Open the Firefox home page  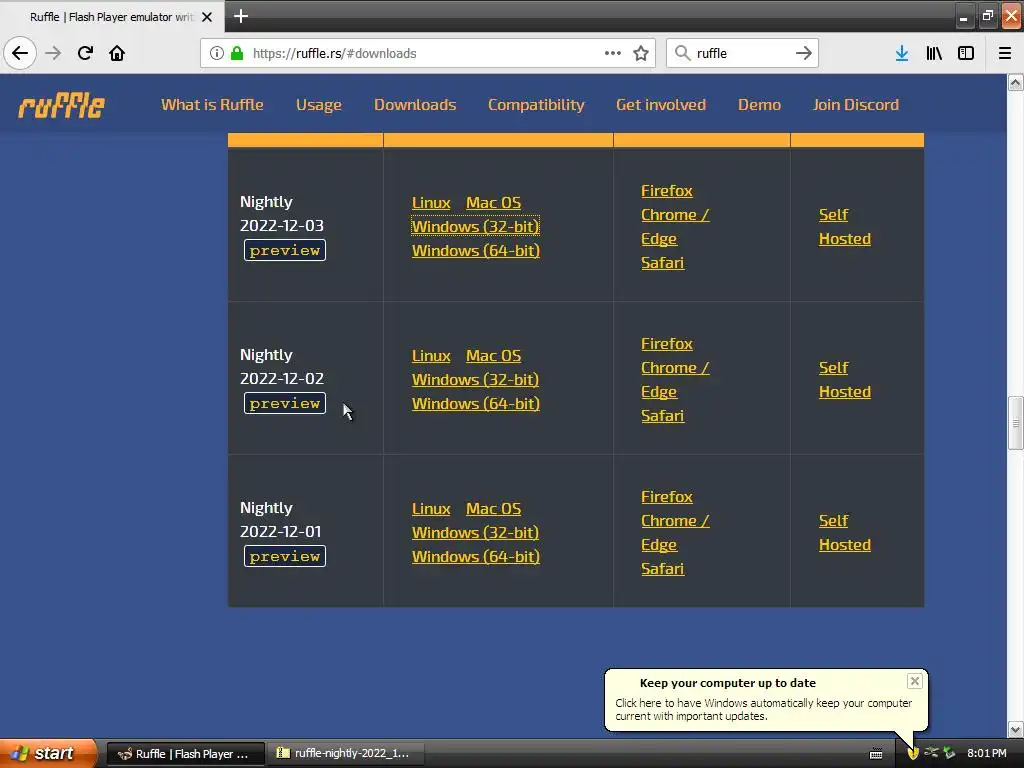(x=117, y=53)
